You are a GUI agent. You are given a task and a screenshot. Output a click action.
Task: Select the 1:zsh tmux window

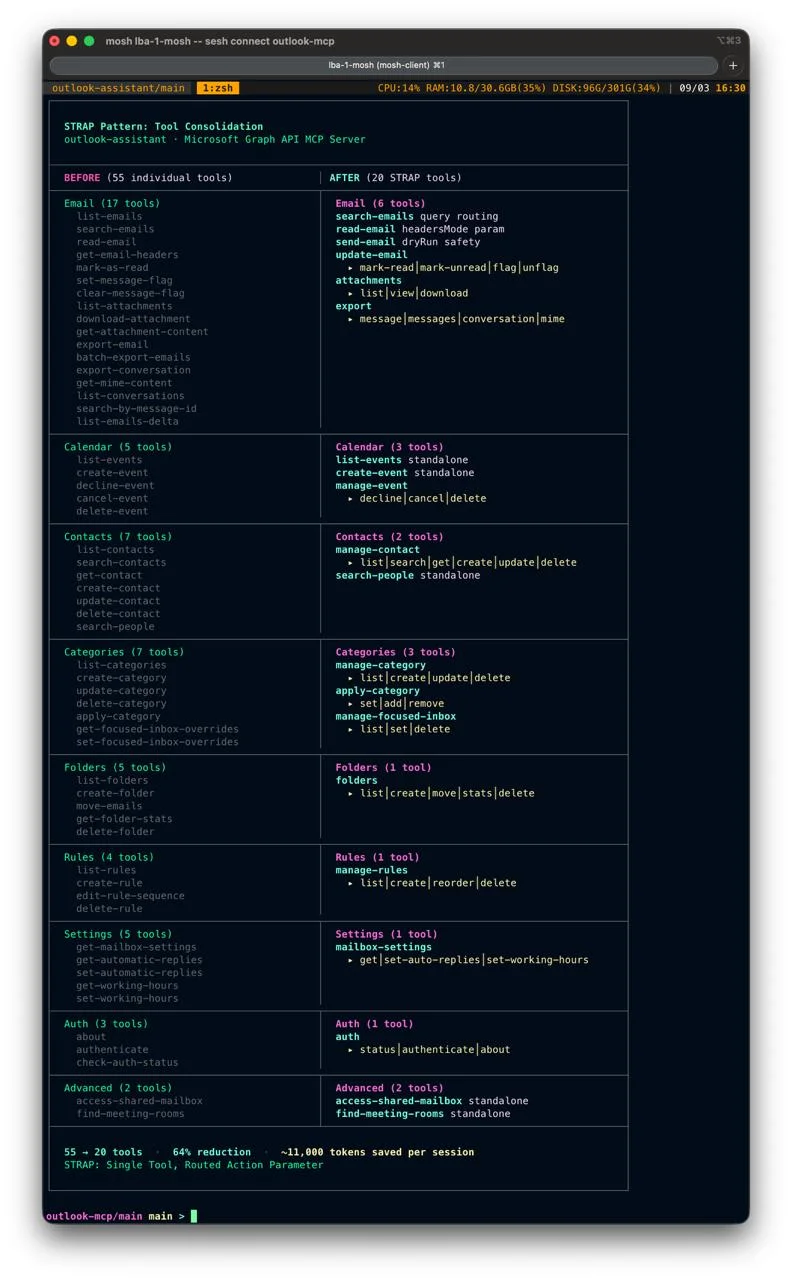coord(217,88)
